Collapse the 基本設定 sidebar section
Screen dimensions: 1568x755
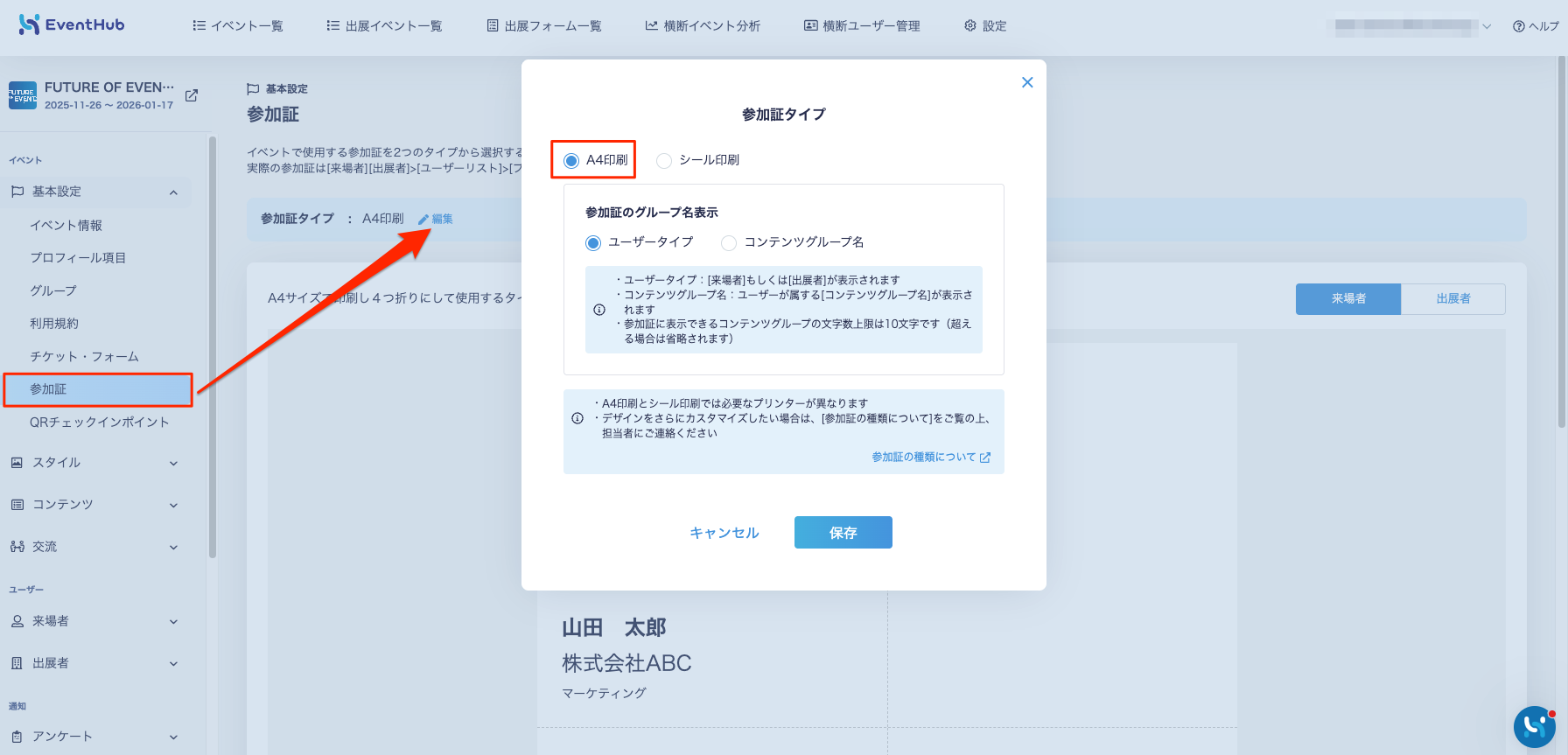click(x=173, y=192)
